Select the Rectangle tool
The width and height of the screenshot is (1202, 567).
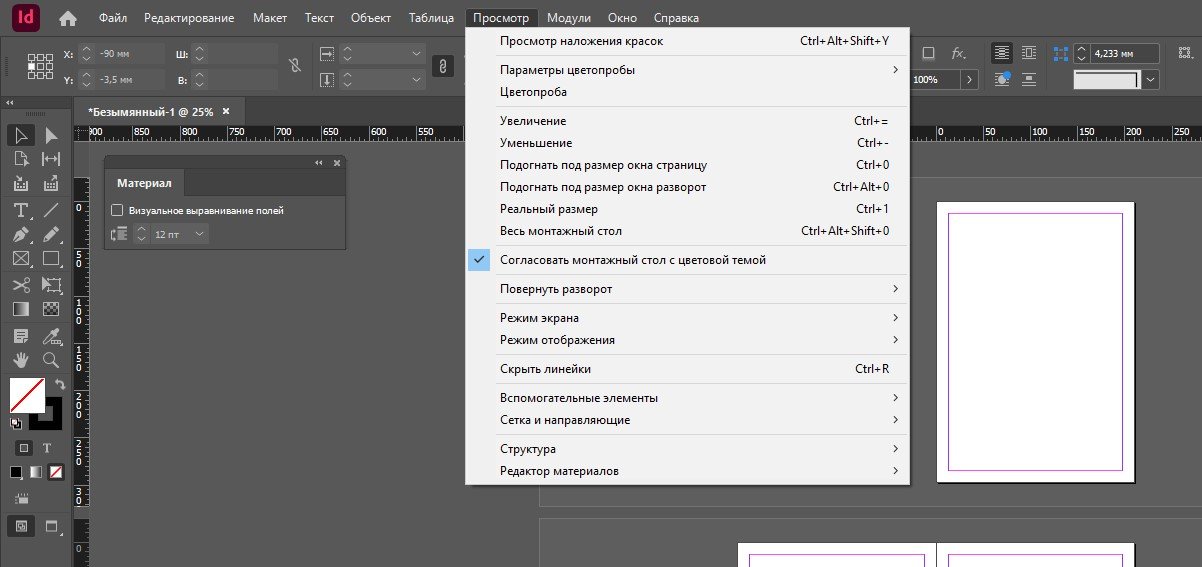51,259
